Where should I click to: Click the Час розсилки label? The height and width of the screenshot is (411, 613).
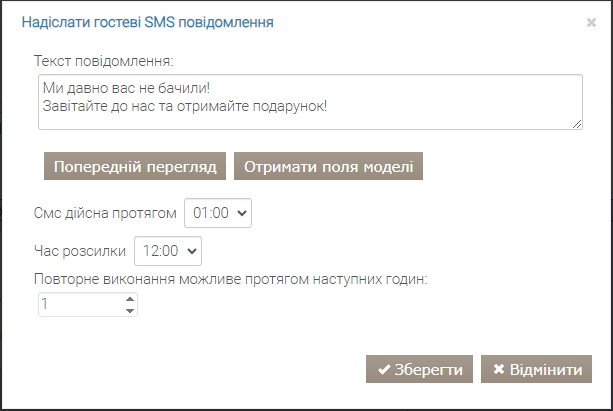pos(80,251)
